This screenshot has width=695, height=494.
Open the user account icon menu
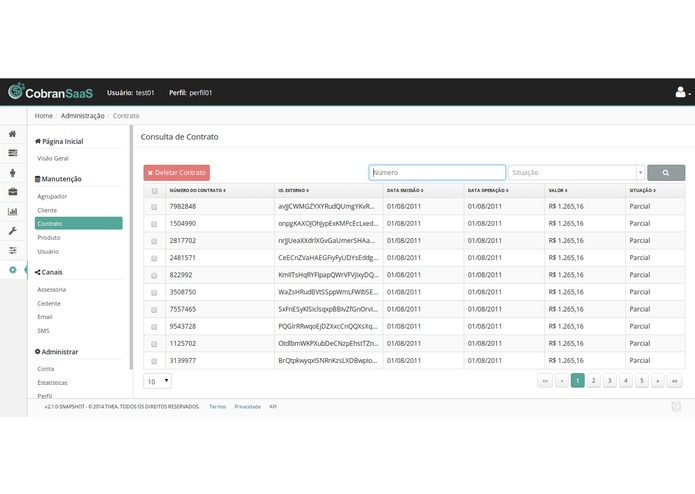[x=682, y=92]
